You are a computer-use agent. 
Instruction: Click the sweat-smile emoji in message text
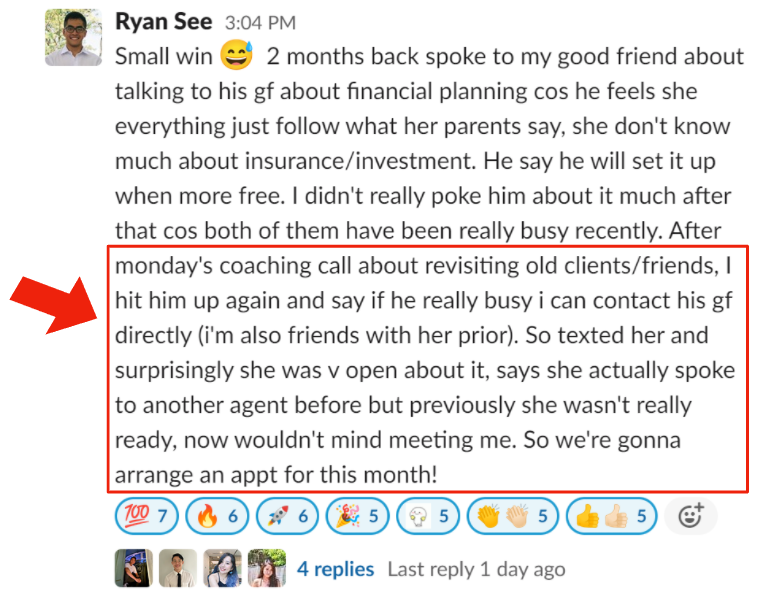click(237, 55)
